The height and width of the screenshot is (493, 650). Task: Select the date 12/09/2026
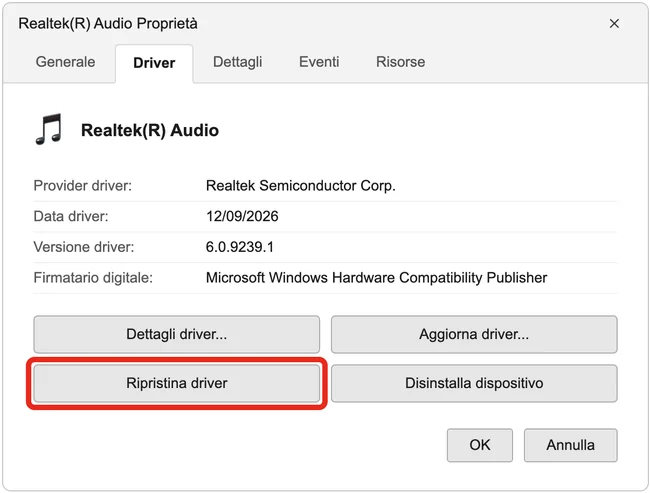242,216
